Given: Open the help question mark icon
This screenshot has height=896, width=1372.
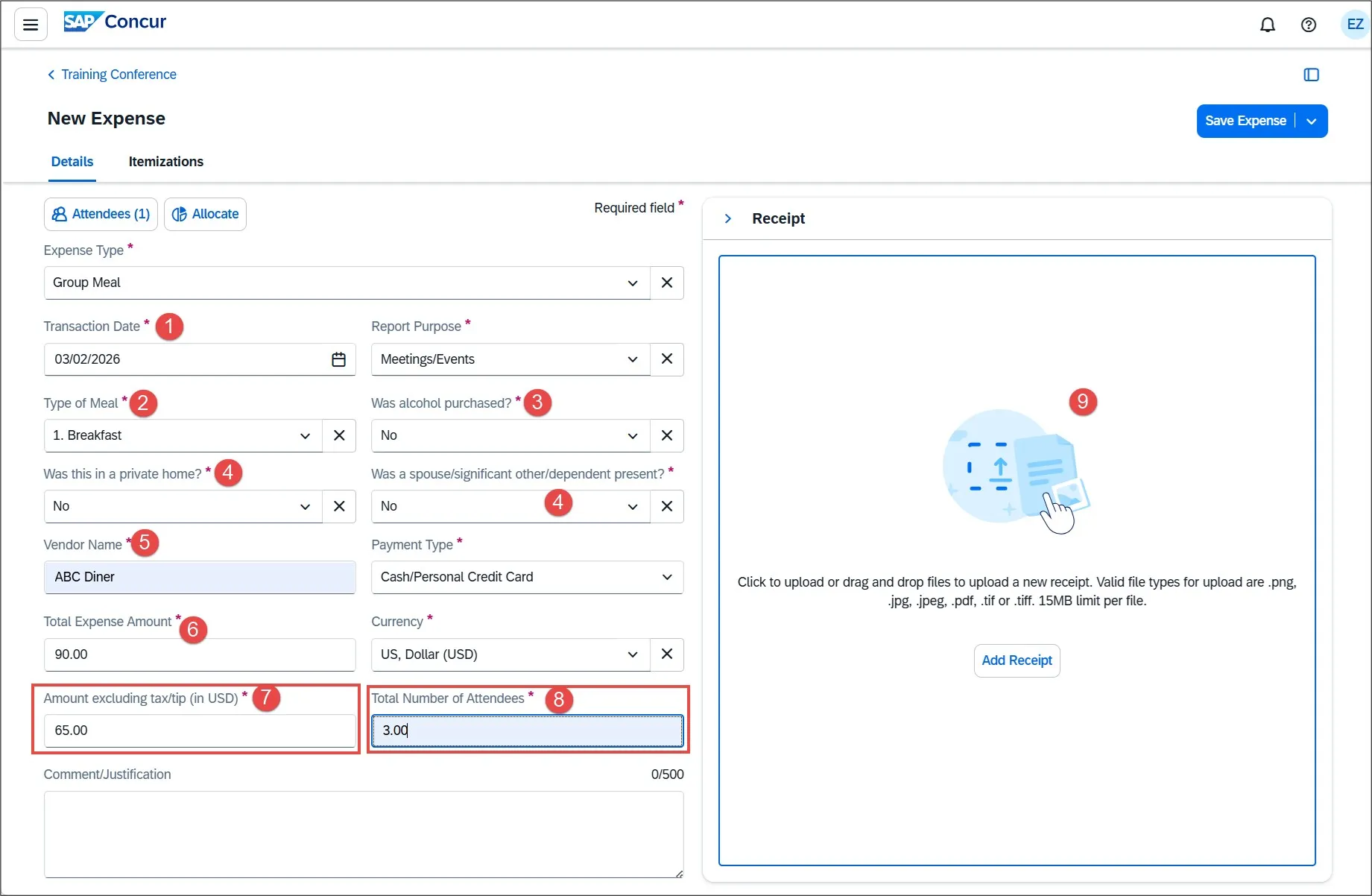Looking at the screenshot, I should click(x=1309, y=25).
